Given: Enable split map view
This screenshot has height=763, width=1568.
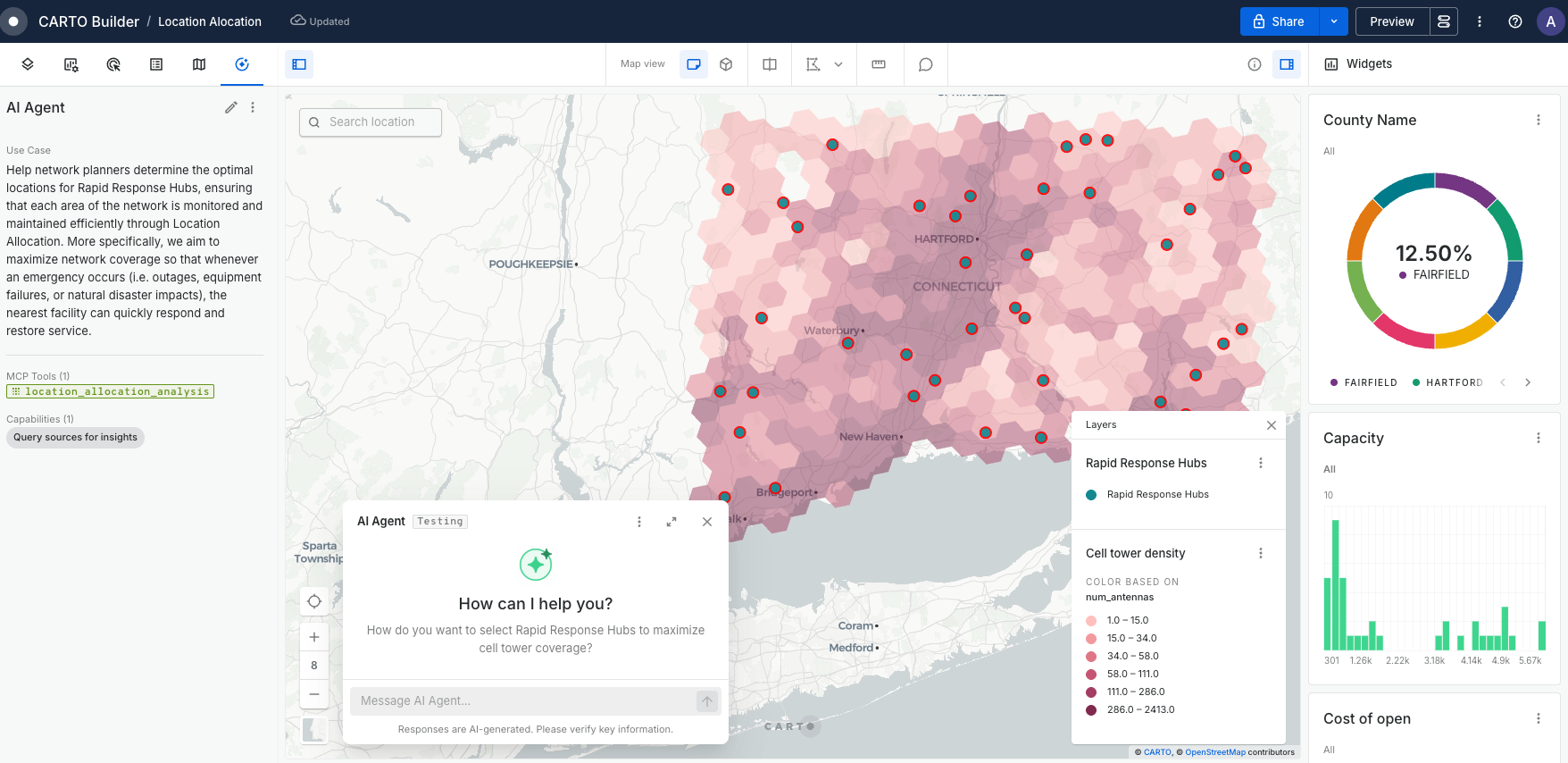Looking at the screenshot, I should (x=769, y=64).
